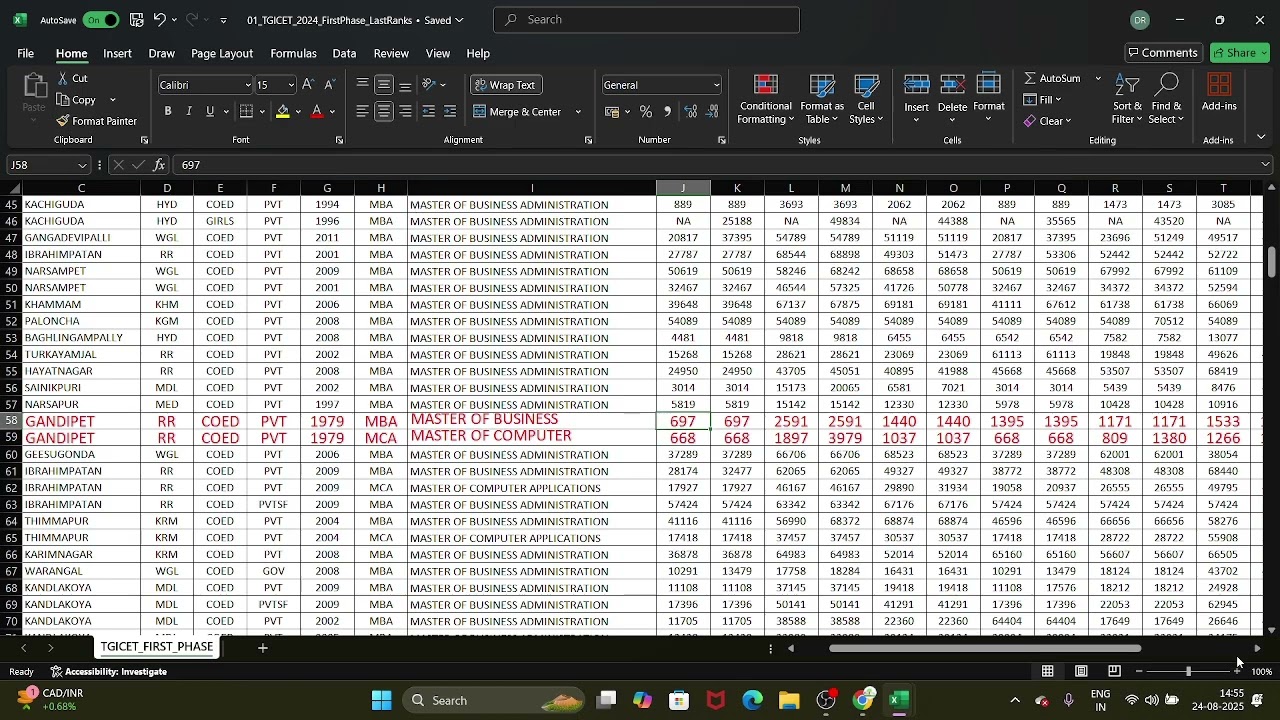Click the Undo arrow icon
This screenshot has height=720, width=1280.
pos(159,20)
